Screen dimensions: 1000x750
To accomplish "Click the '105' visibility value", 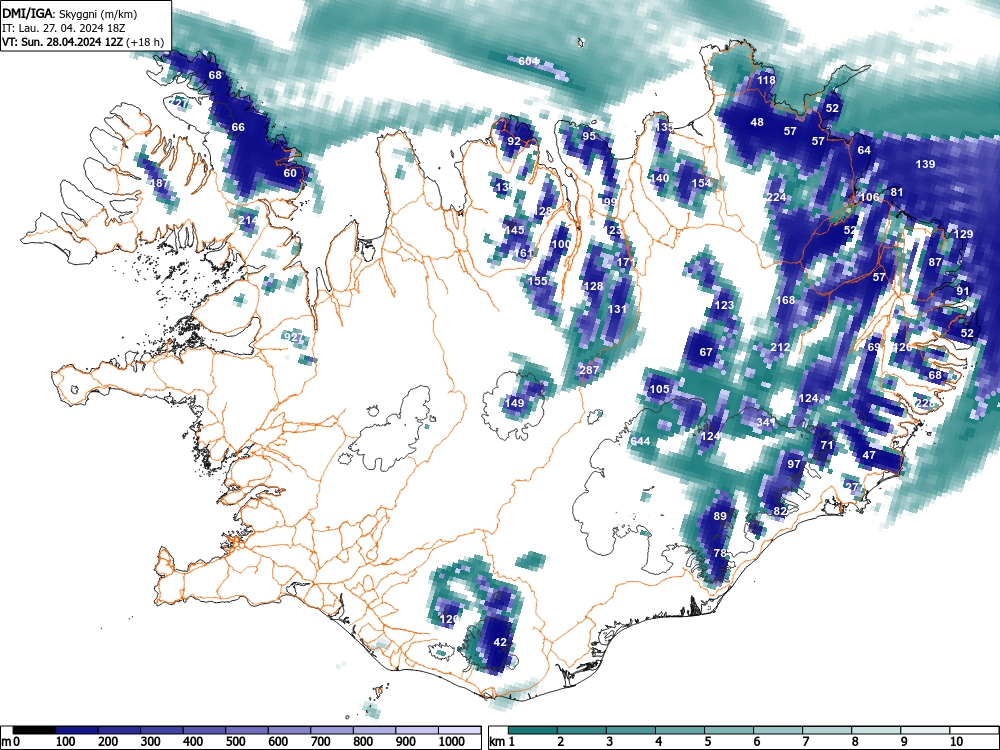I will pyautogui.click(x=659, y=389).
